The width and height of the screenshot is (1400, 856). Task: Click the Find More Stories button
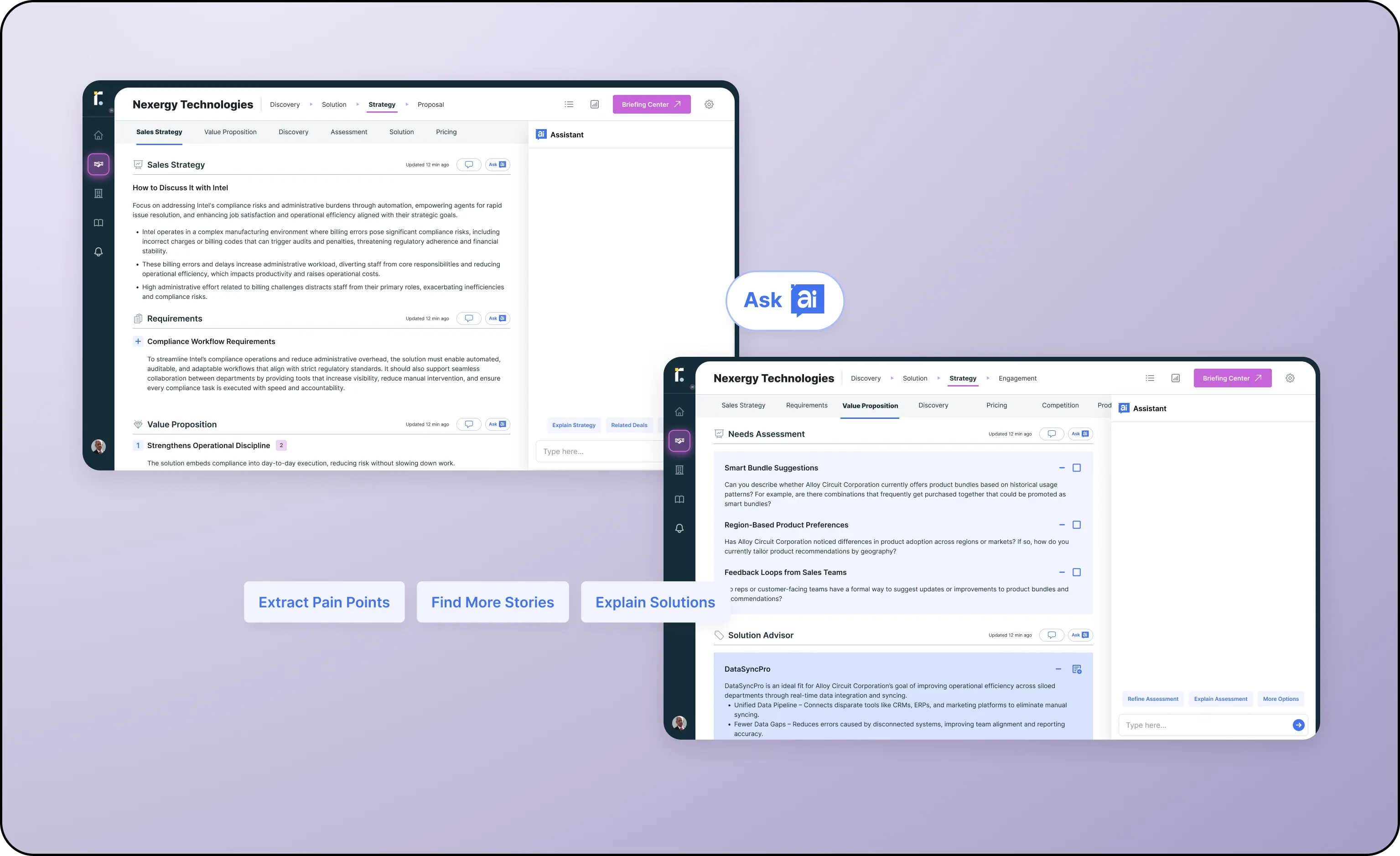point(493,602)
